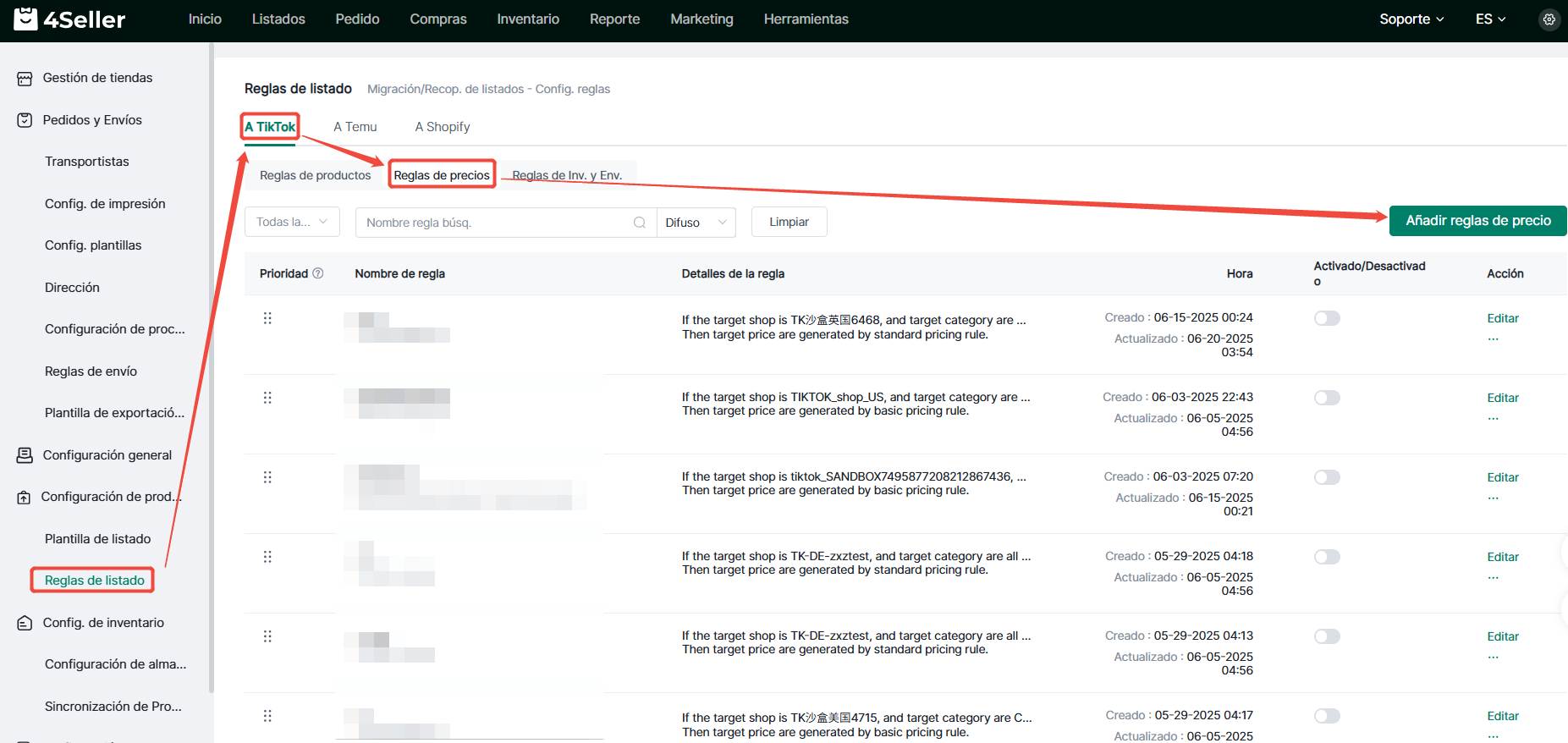Activate the tiktok_SANDBOX rule toggle
The width and height of the screenshot is (1568, 743).
click(x=1327, y=477)
